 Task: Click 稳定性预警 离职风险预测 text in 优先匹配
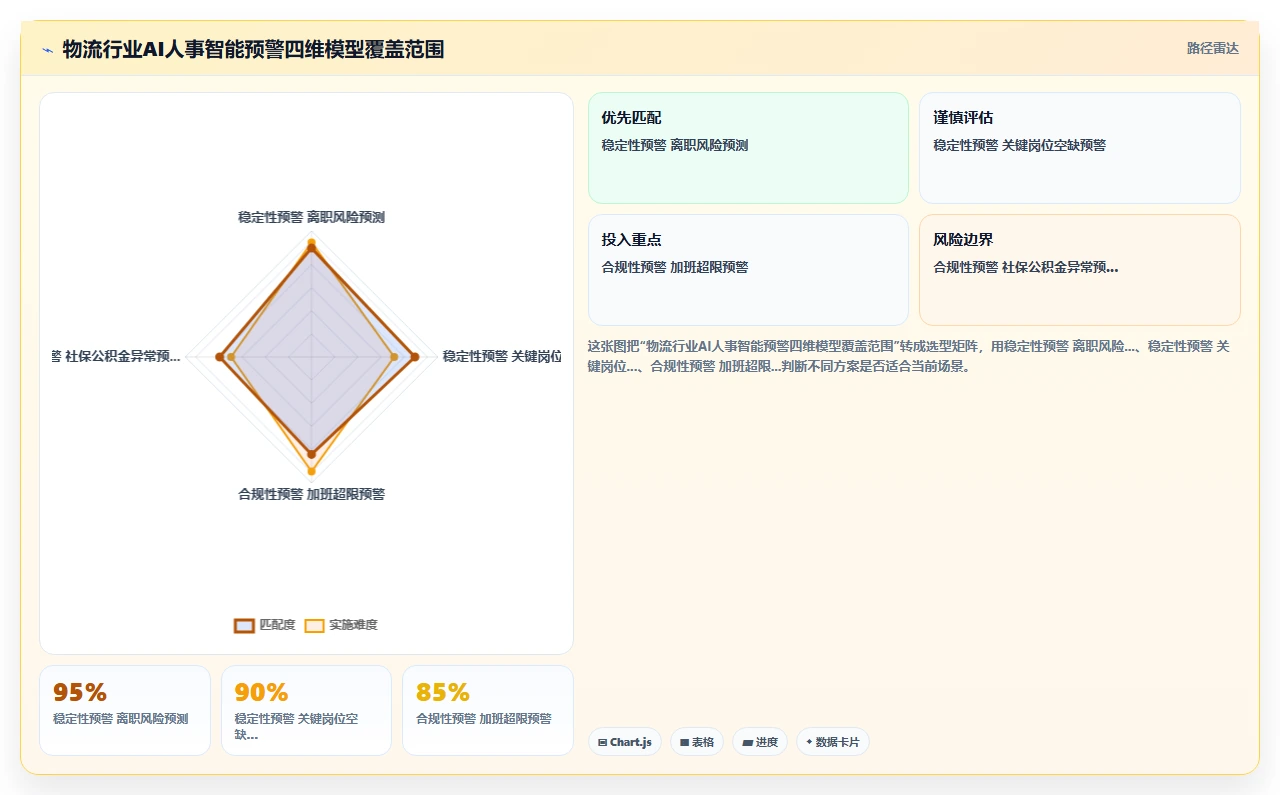675,145
